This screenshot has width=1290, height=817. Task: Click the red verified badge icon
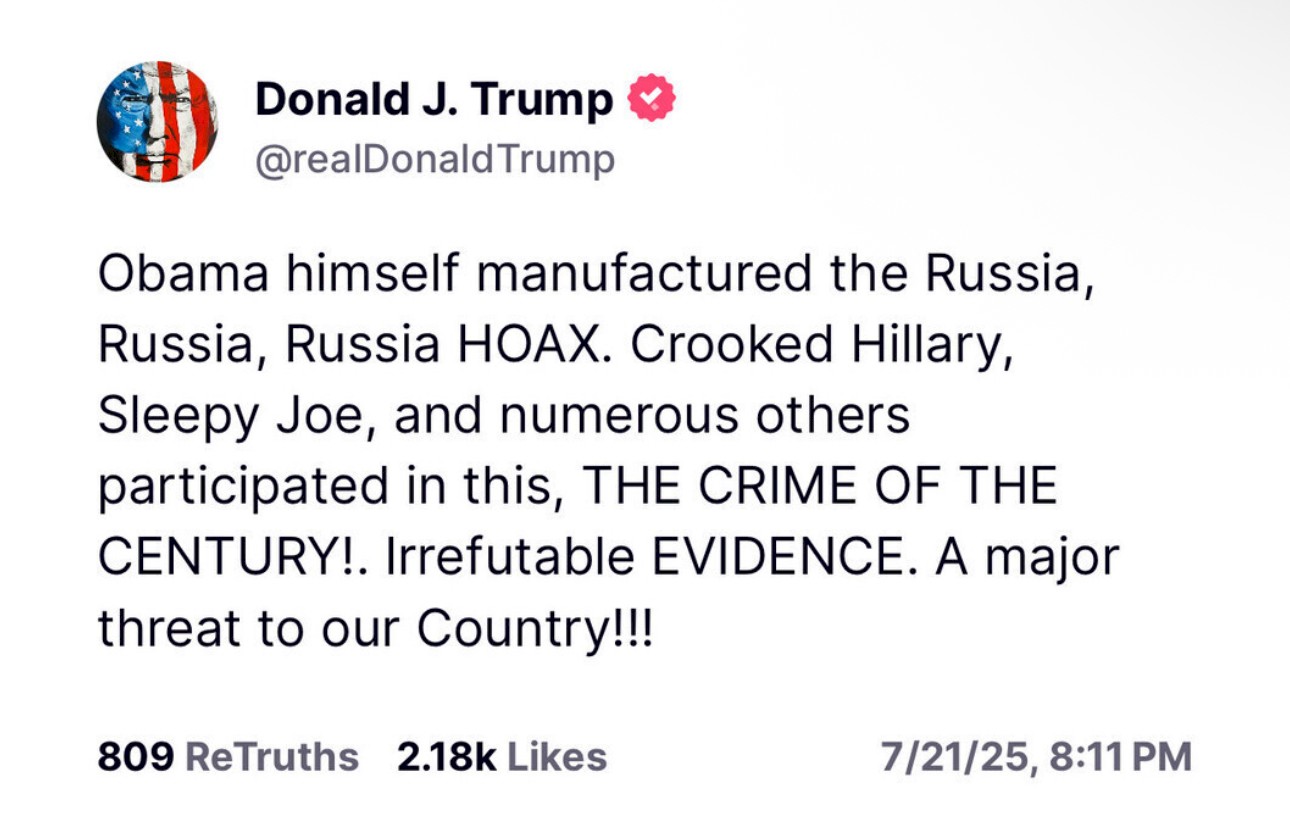coord(651,100)
